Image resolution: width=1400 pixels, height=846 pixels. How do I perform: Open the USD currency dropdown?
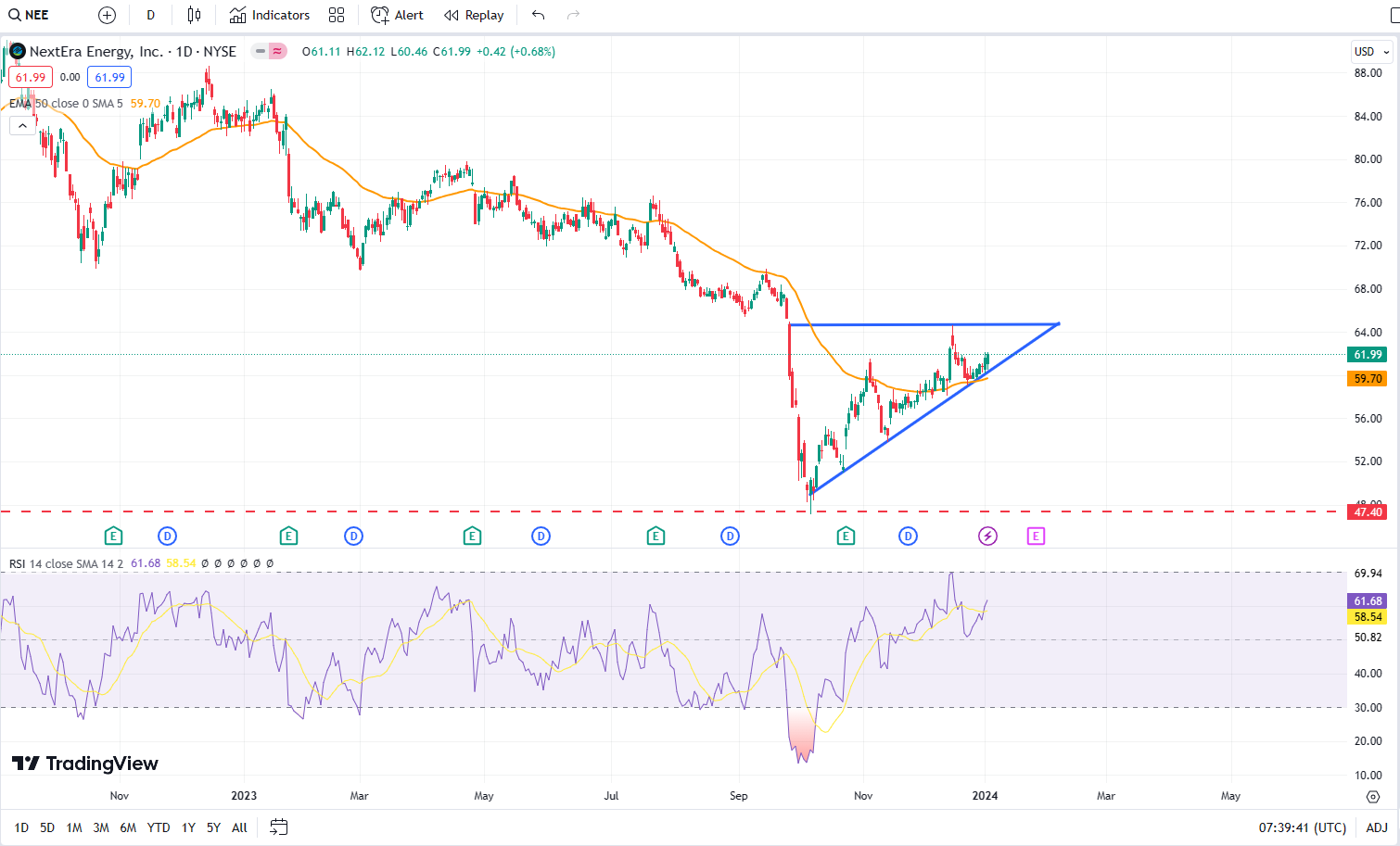[x=1372, y=52]
